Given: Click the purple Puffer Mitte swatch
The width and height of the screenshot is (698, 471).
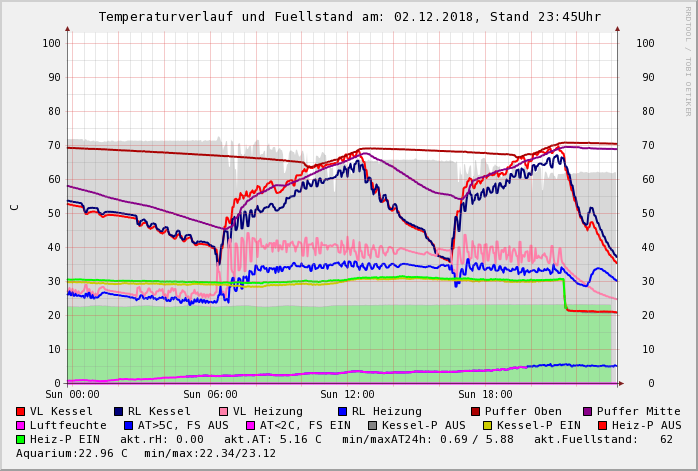Looking at the screenshot, I should (588, 411).
